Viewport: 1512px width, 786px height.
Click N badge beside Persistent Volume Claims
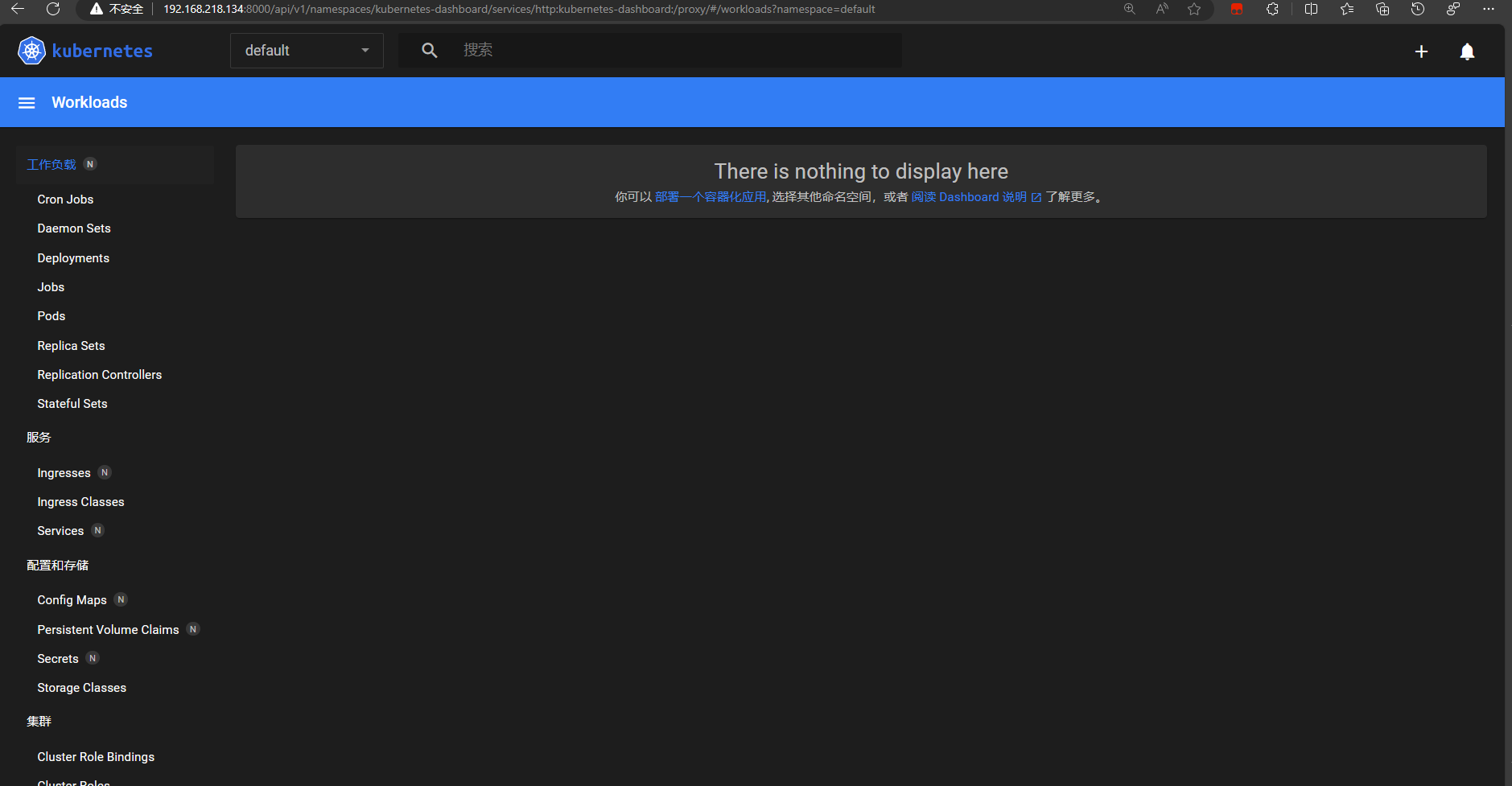coord(193,629)
